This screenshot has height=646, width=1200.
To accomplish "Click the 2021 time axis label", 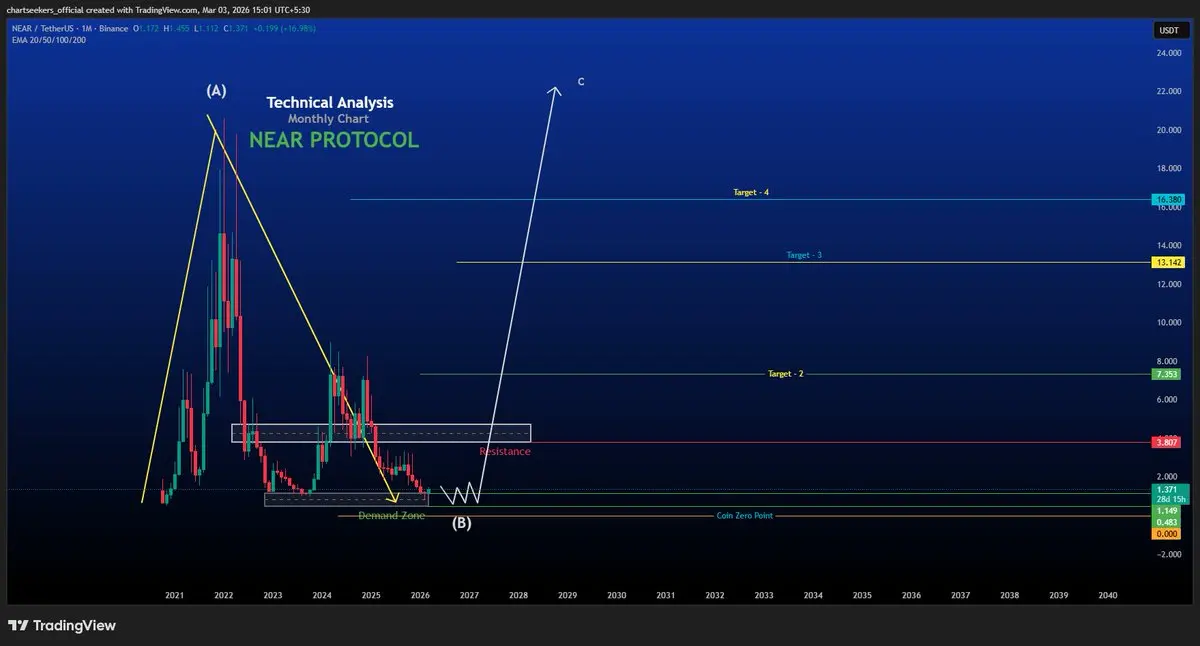I will (174, 595).
